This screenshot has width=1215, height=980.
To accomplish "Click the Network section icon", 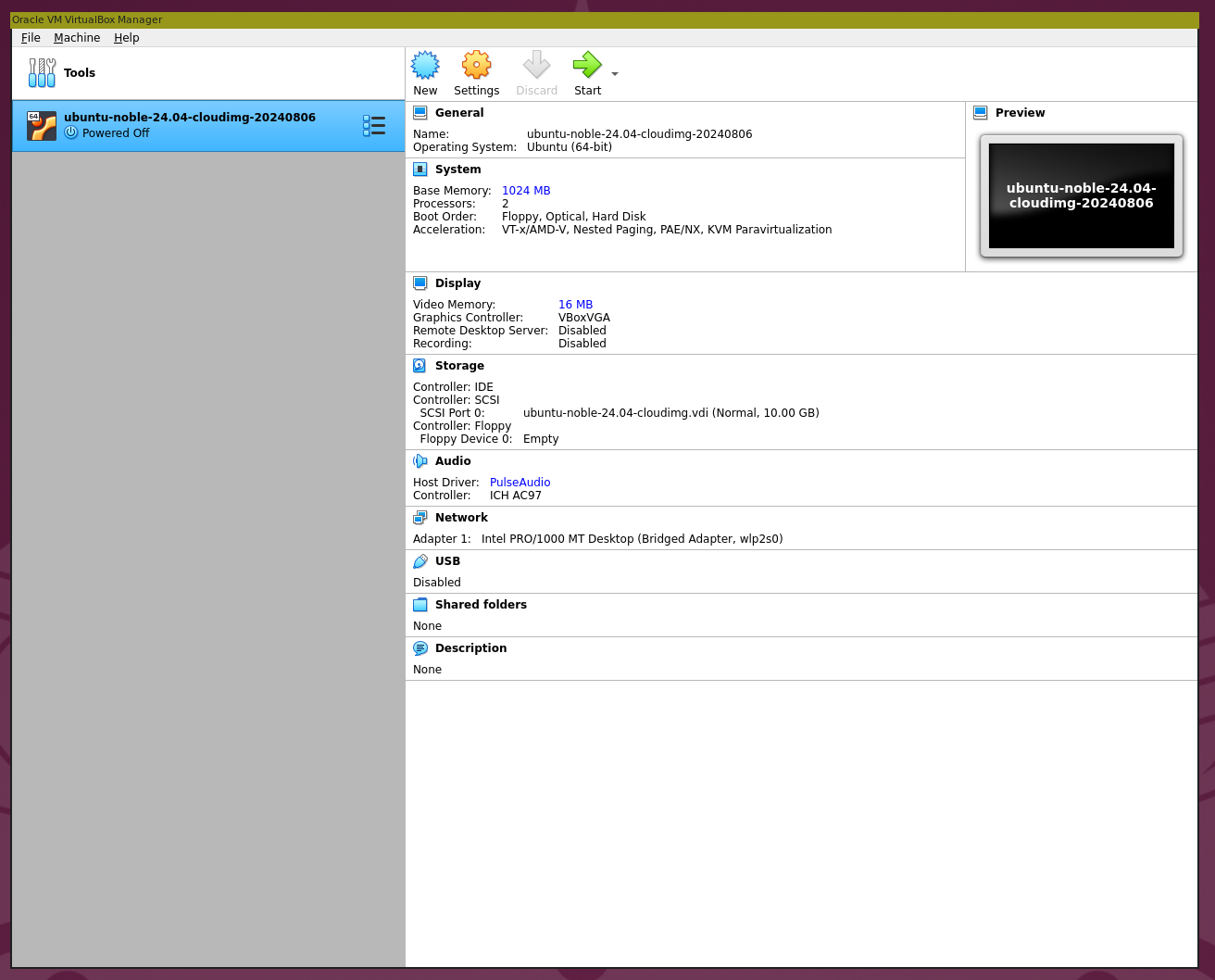I will click(420, 518).
